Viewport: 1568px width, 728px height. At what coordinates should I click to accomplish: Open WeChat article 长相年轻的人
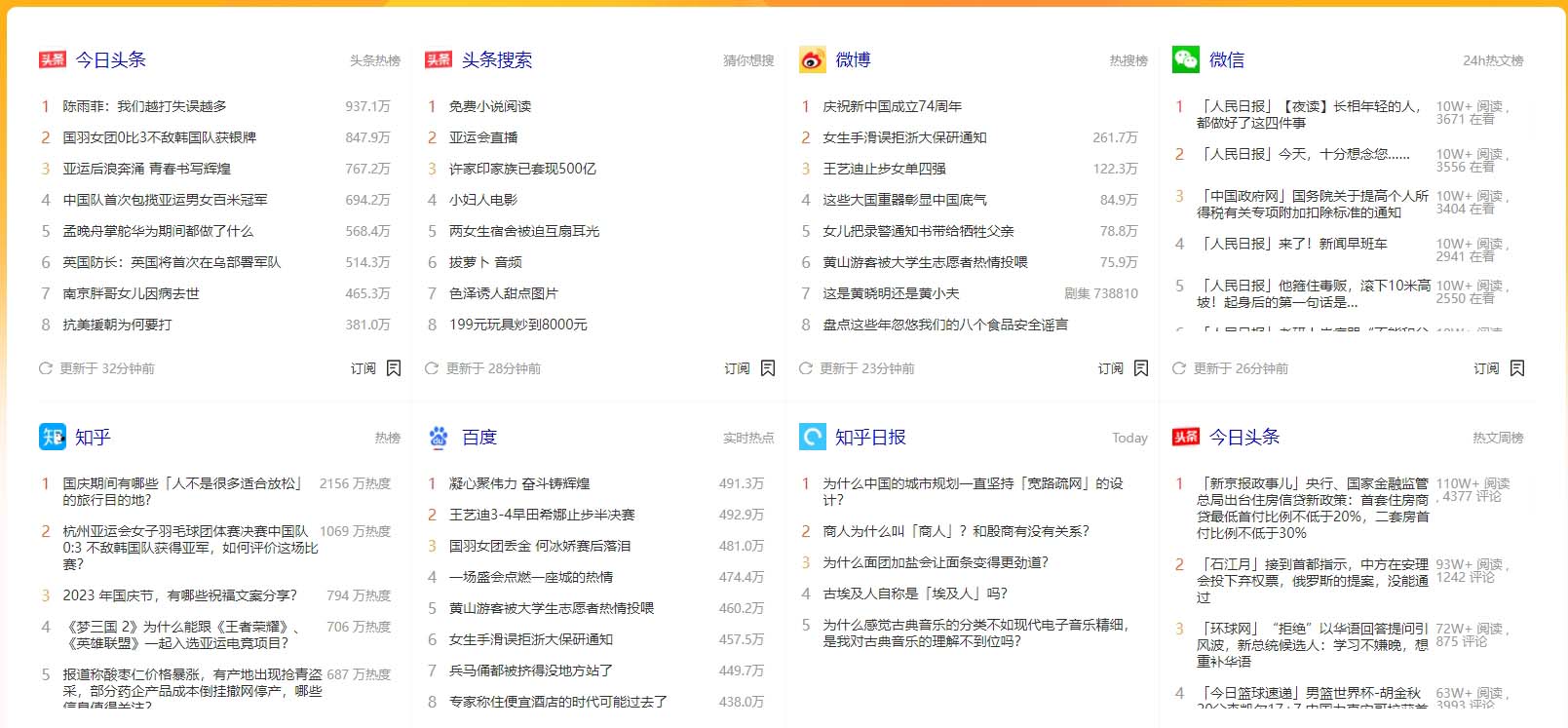tap(1310, 114)
